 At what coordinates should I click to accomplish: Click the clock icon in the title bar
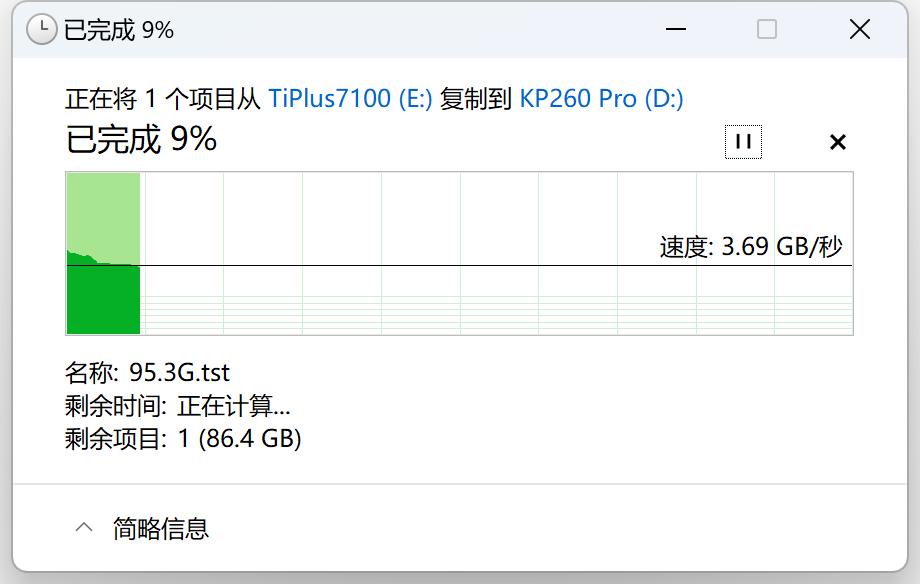[x=41, y=29]
